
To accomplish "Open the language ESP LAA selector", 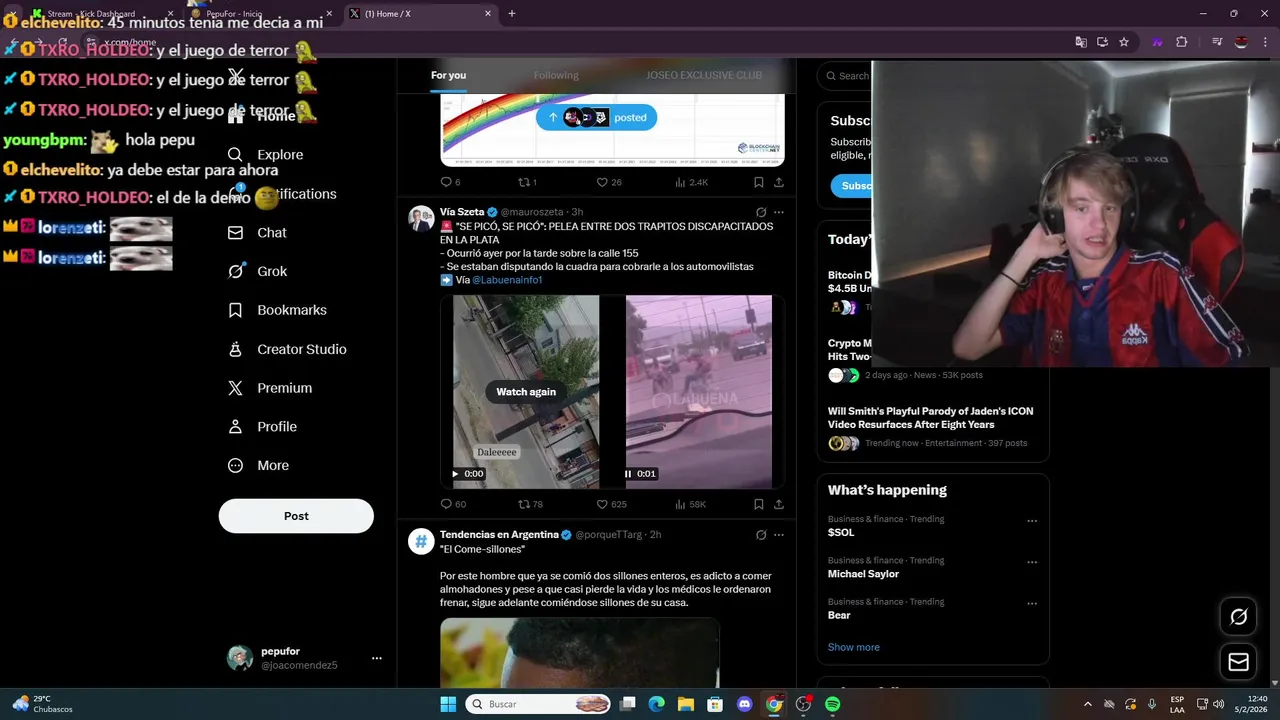I will [1177, 704].
